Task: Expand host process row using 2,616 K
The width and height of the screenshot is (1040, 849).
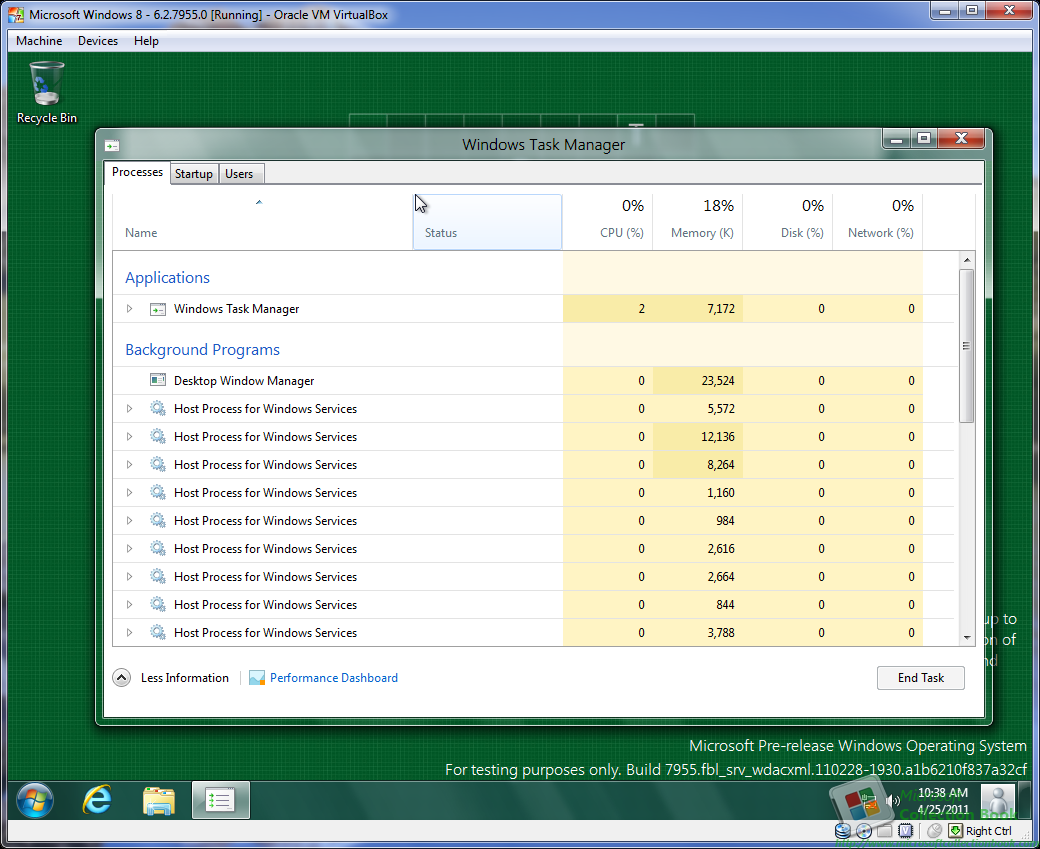Action: (x=129, y=549)
